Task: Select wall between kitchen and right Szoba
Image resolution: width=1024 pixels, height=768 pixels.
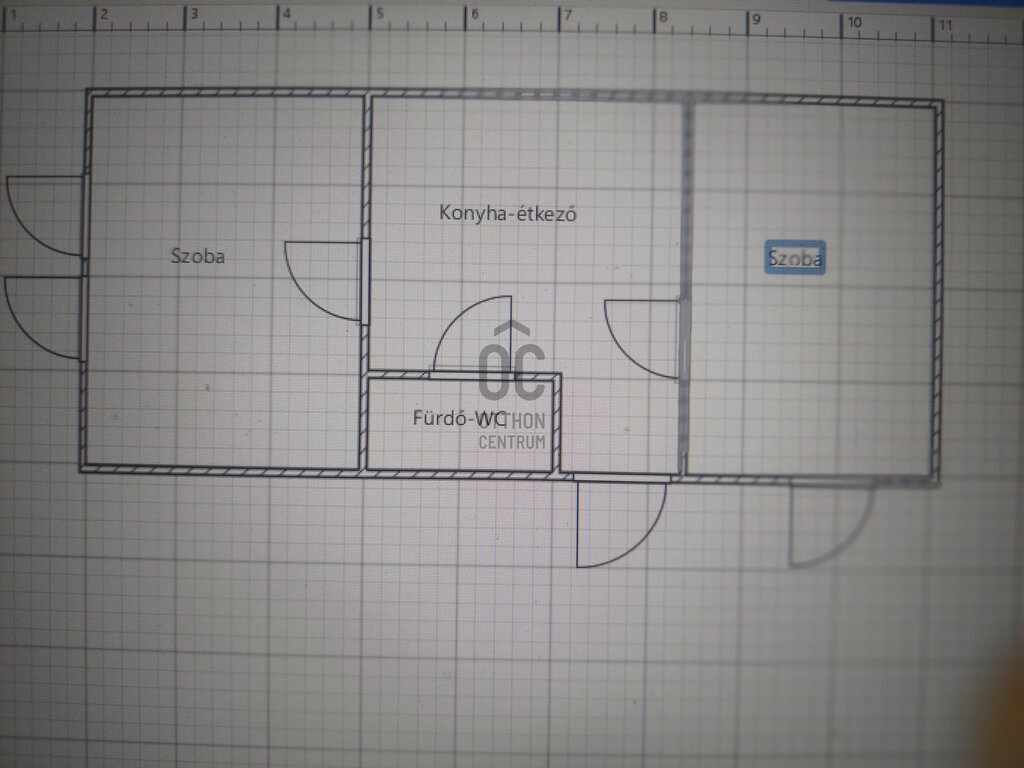Action: [685, 287]
